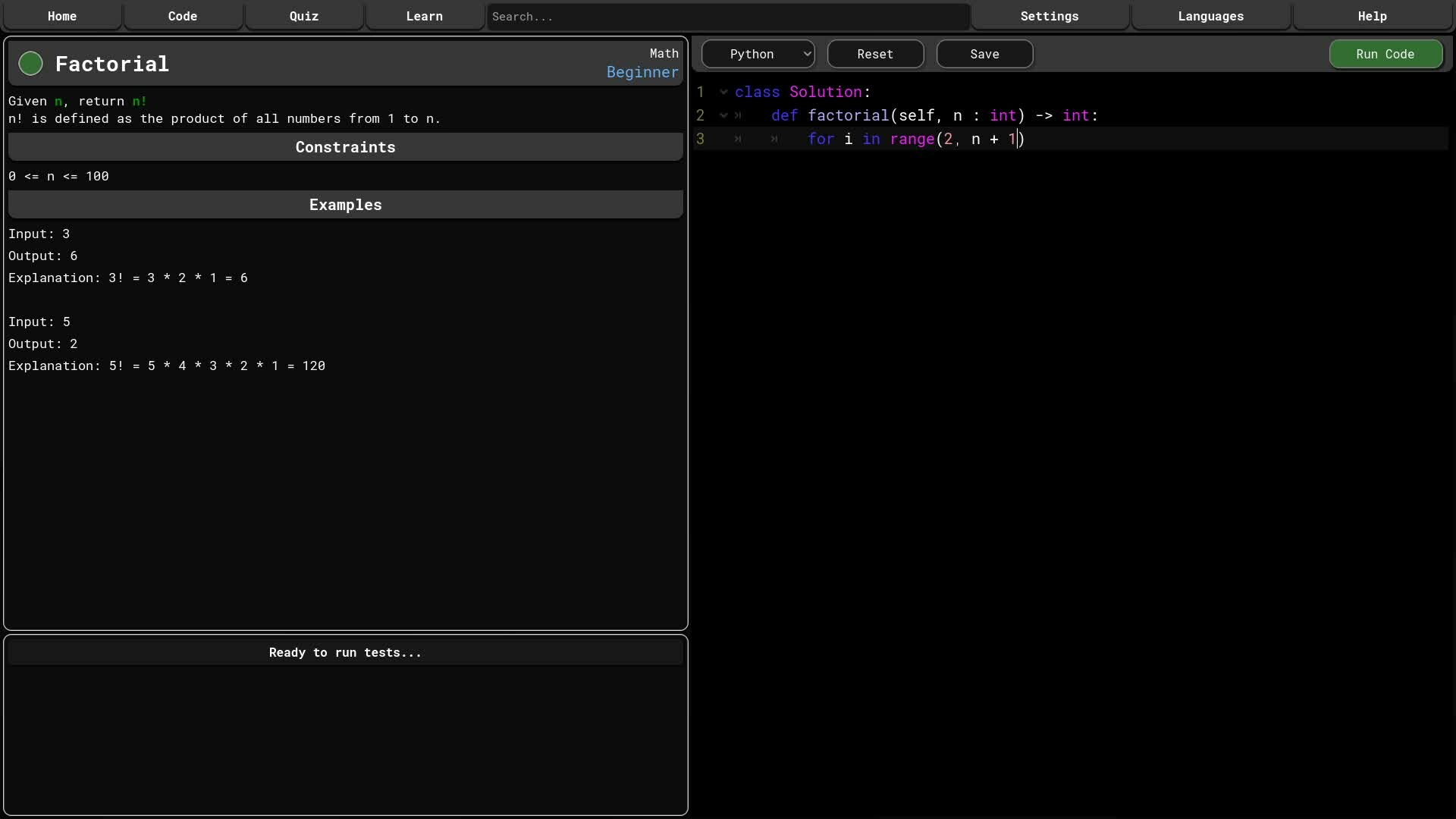Click line number 3 in editor gutter

[701, 140]
